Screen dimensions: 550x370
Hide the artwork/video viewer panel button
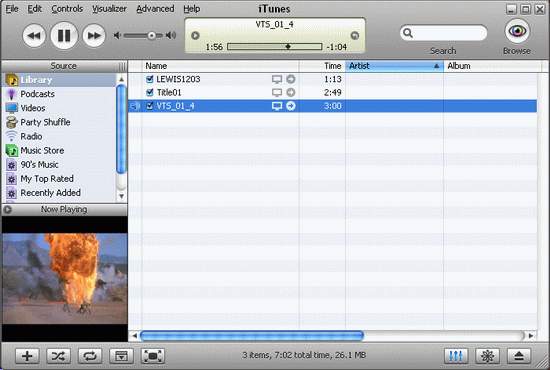point(121,356)
